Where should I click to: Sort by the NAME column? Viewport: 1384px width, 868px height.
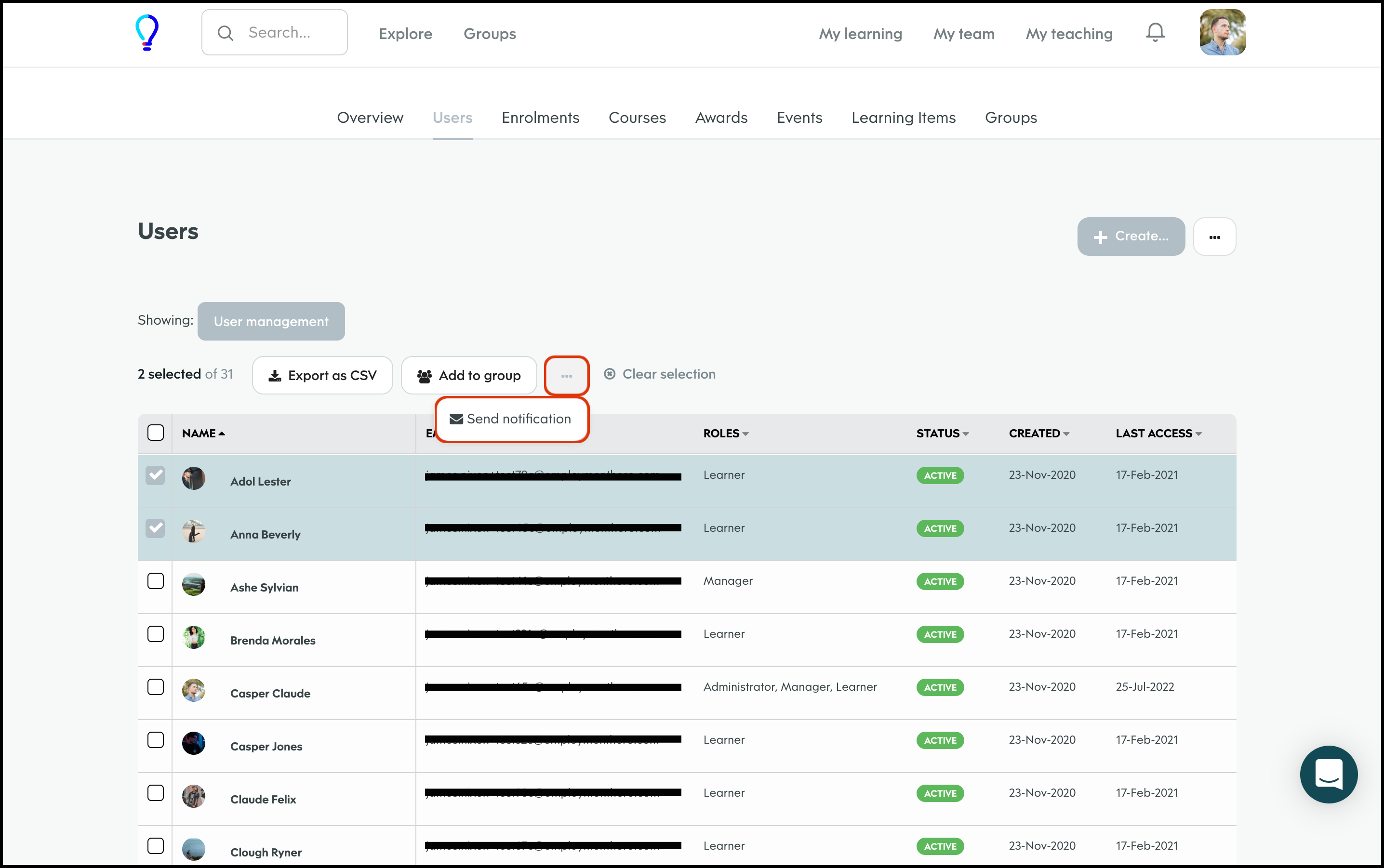203,434
